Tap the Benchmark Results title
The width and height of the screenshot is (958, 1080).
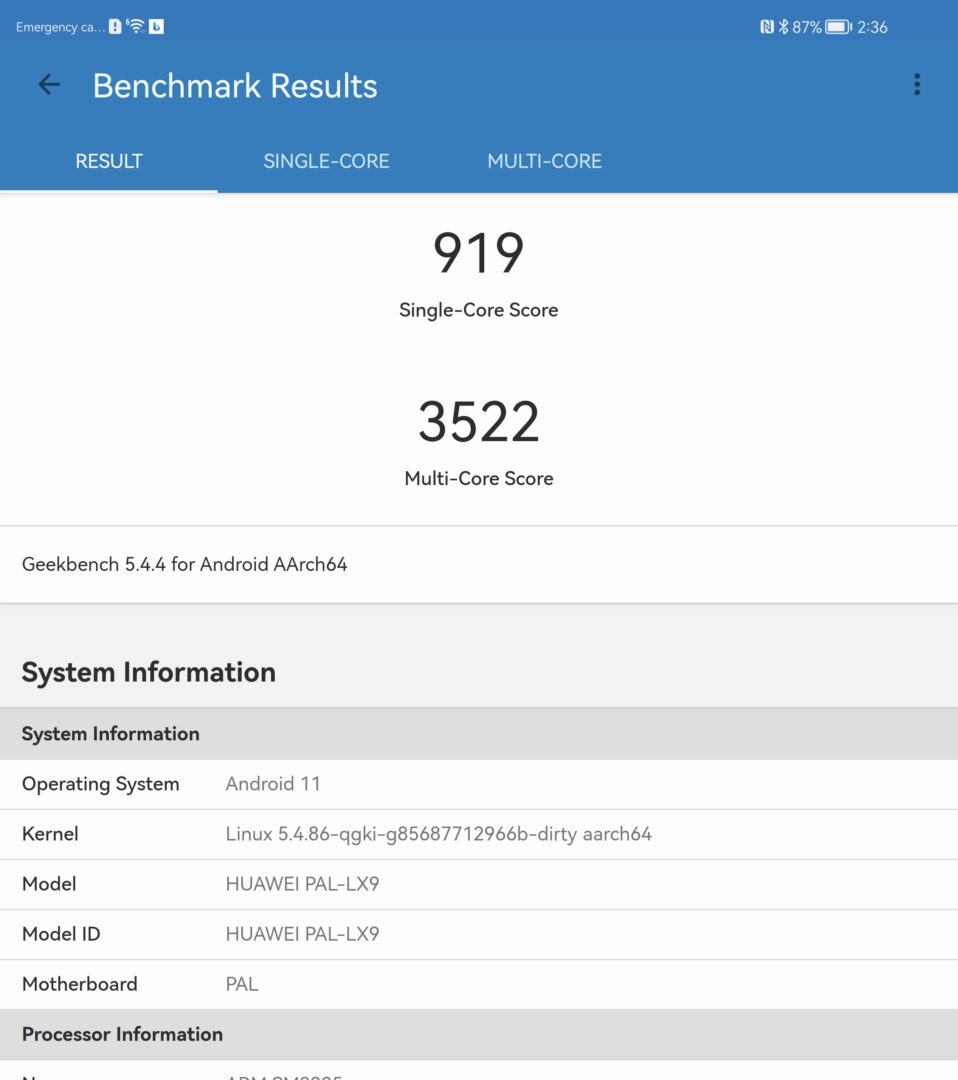point(235,85)
